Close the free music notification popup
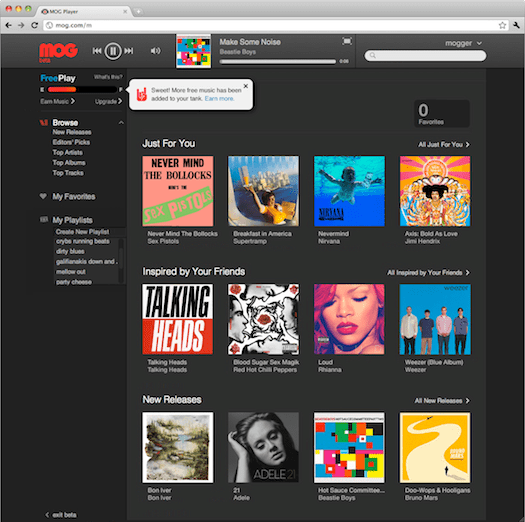Image resolution: width=525 pixels, height=522 pixels. [x=246, y=86]
